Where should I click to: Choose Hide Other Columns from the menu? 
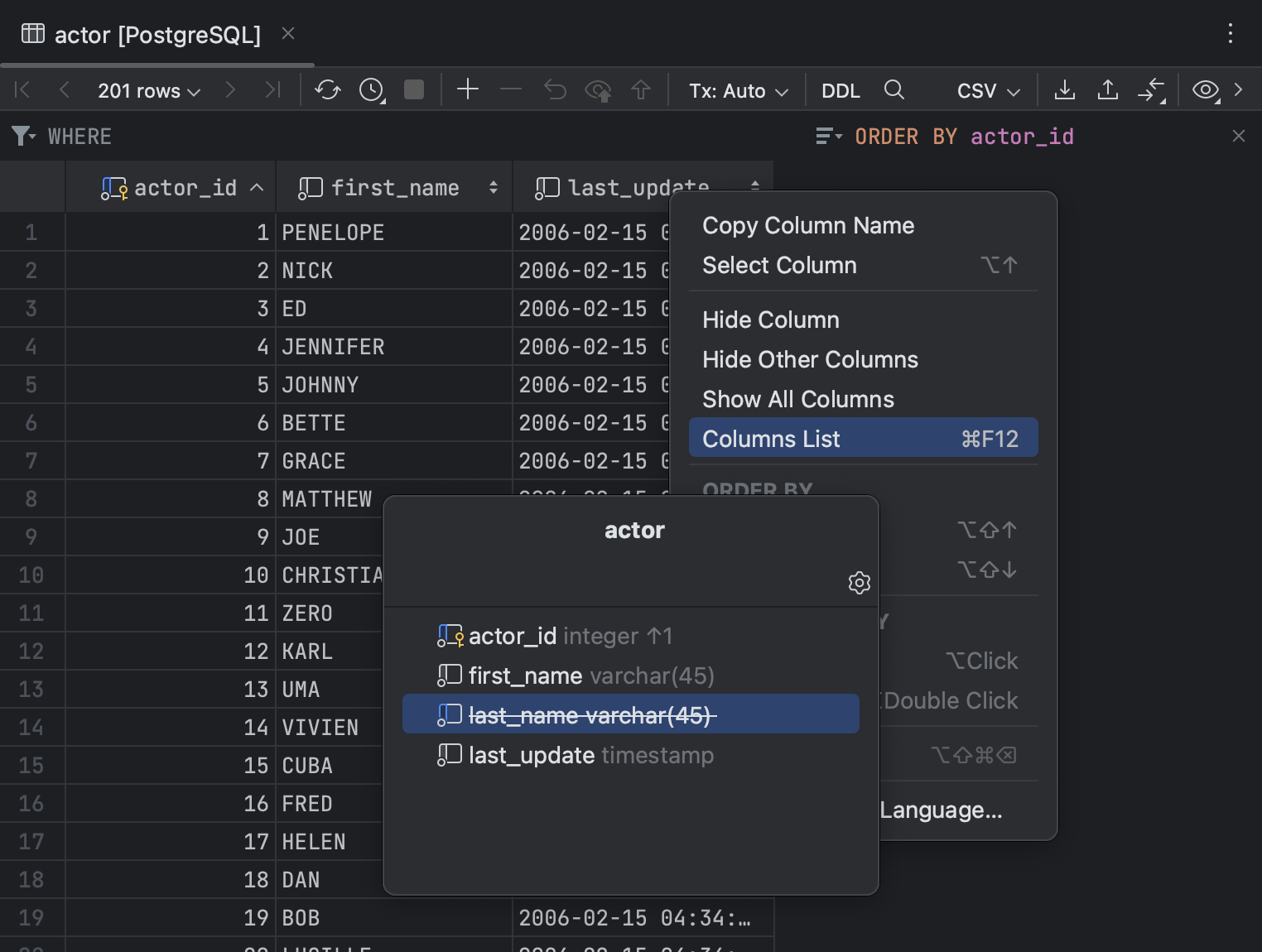810,359
